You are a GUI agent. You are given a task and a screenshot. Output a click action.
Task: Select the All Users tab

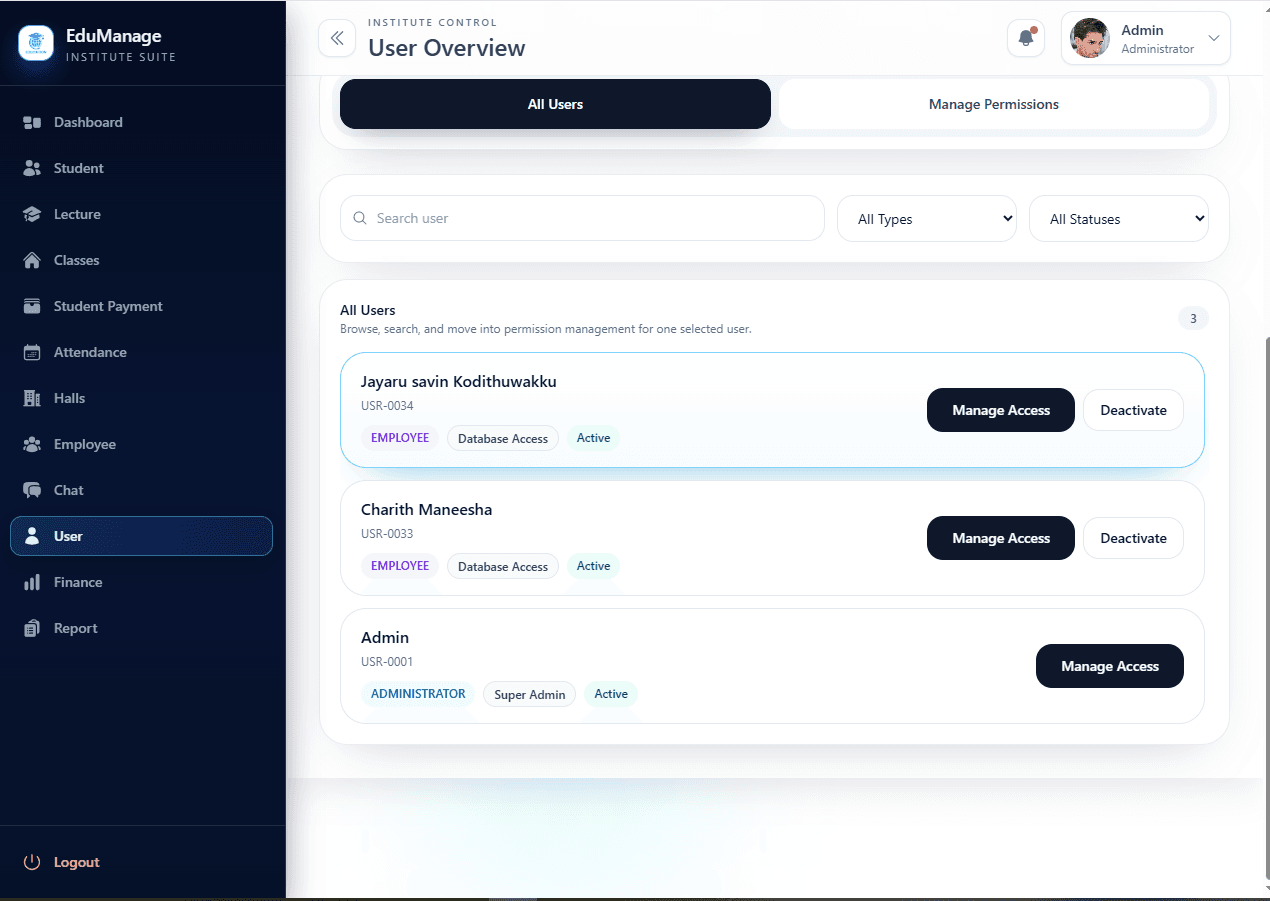[x=554, y=103]
